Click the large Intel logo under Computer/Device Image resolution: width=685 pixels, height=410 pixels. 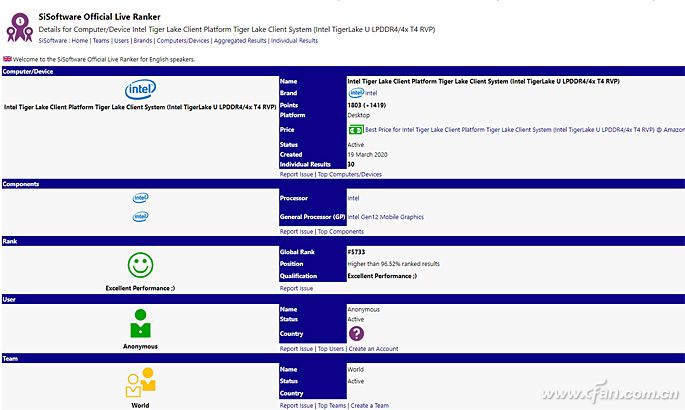[x=140, y=91]
